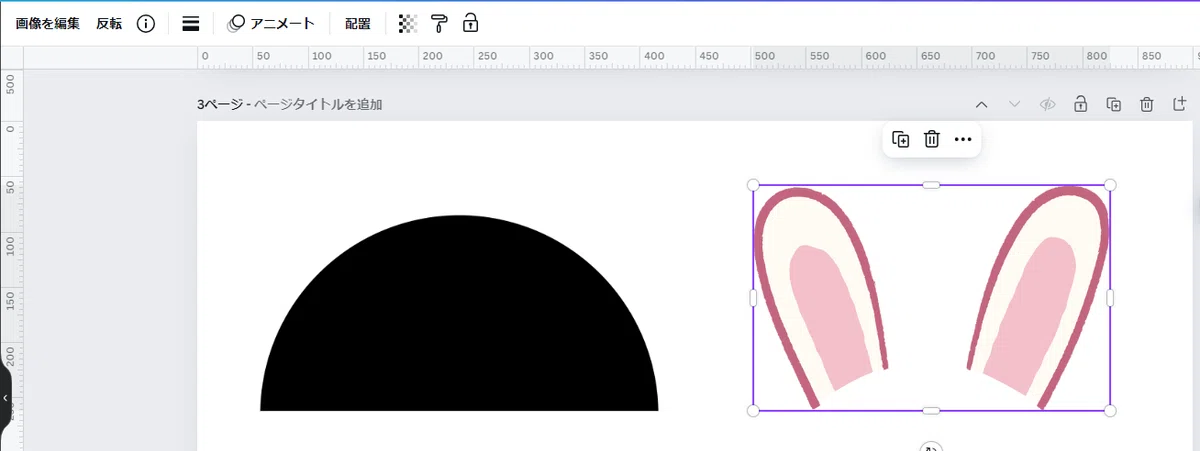The width and height of the screenshot is (1200, 451).
Task: Delete the page via header trash icon
Action: pos(1147,104)
